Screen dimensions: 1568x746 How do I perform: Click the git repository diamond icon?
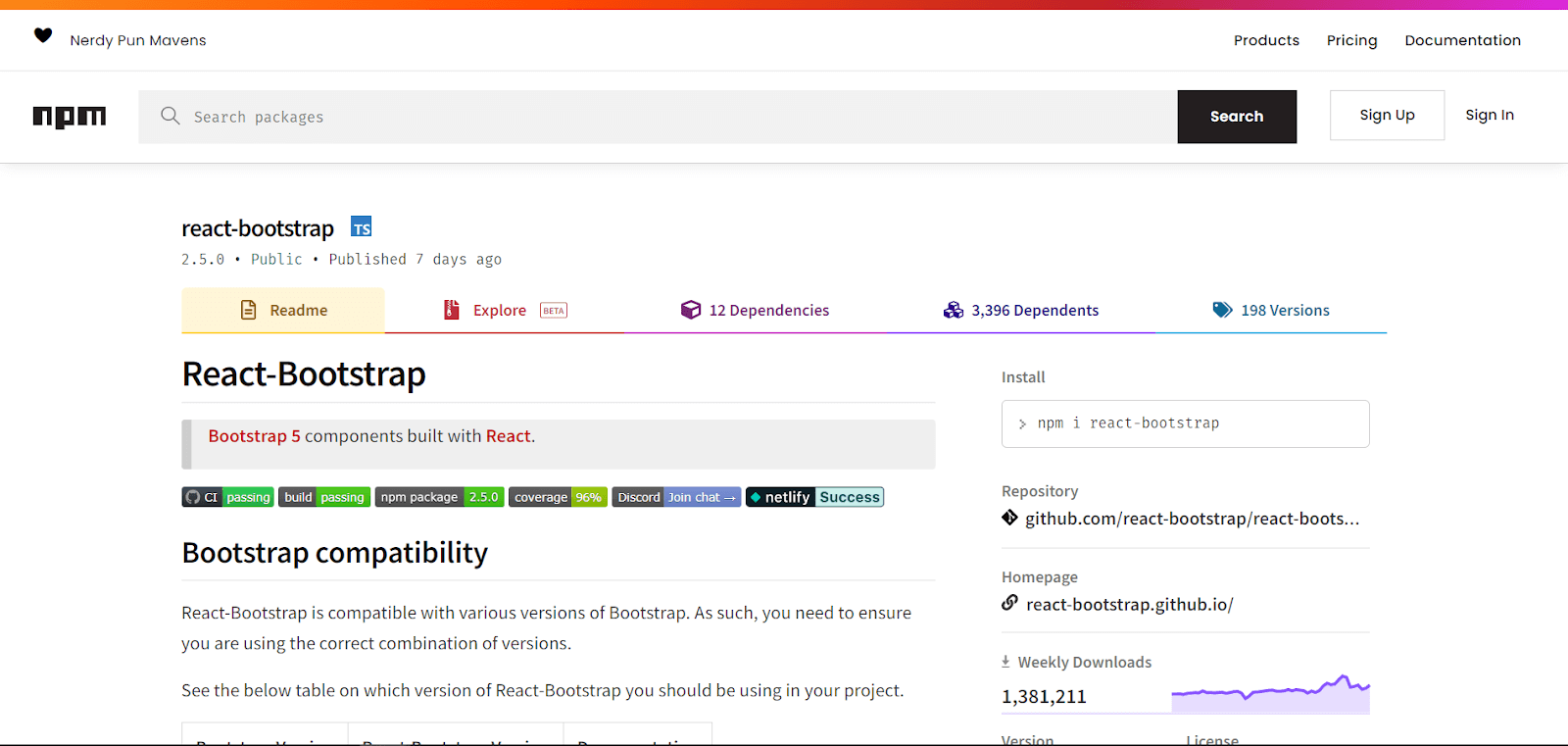(x=1009, y=518)
